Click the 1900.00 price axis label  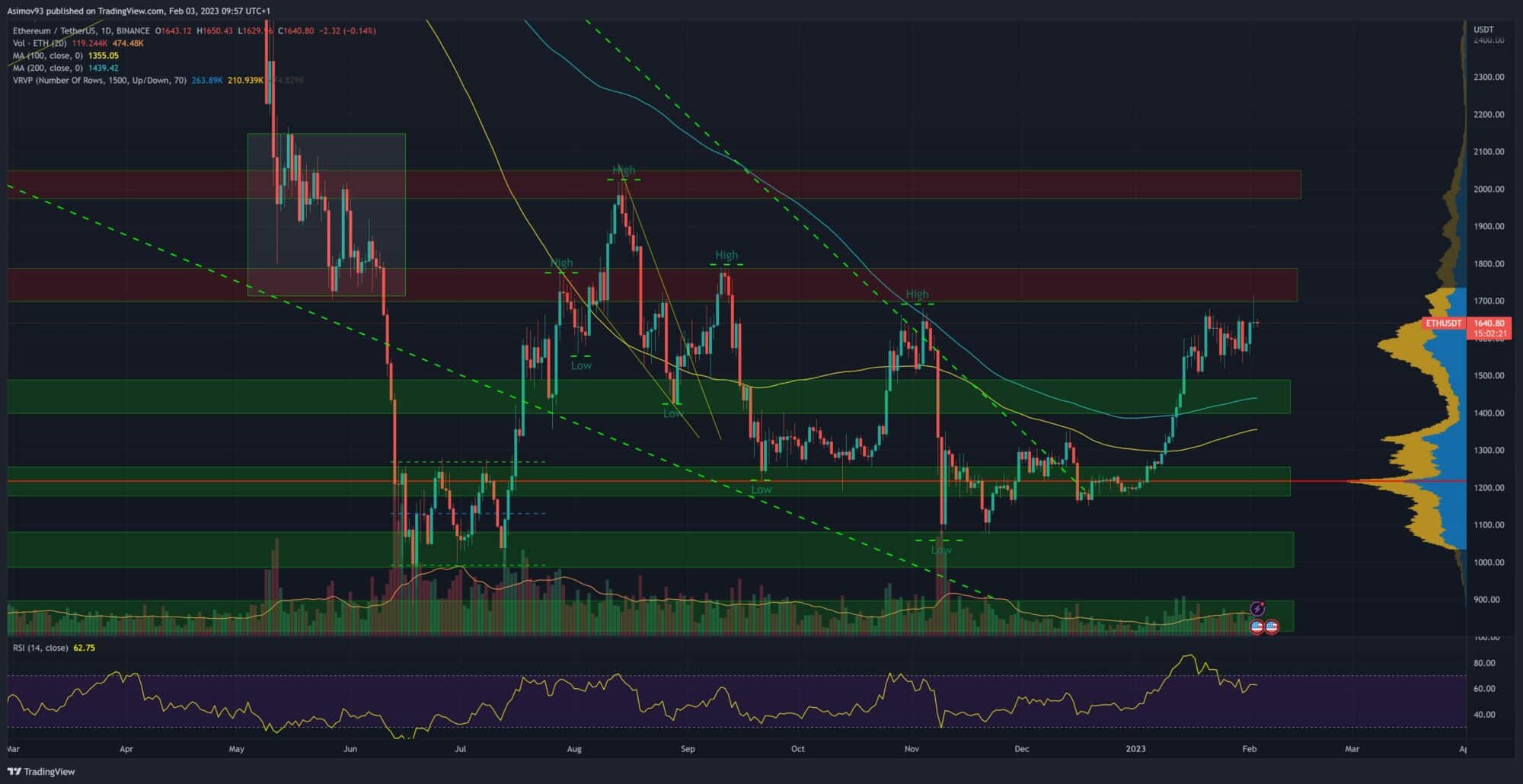pos(1488,226)
